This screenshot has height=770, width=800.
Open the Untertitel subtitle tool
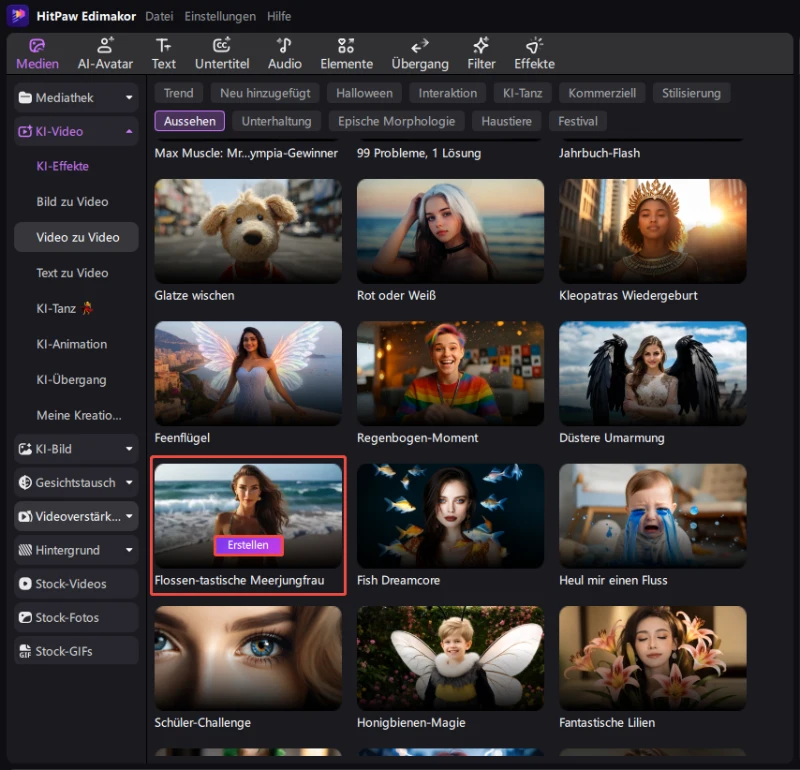point(222,53)
